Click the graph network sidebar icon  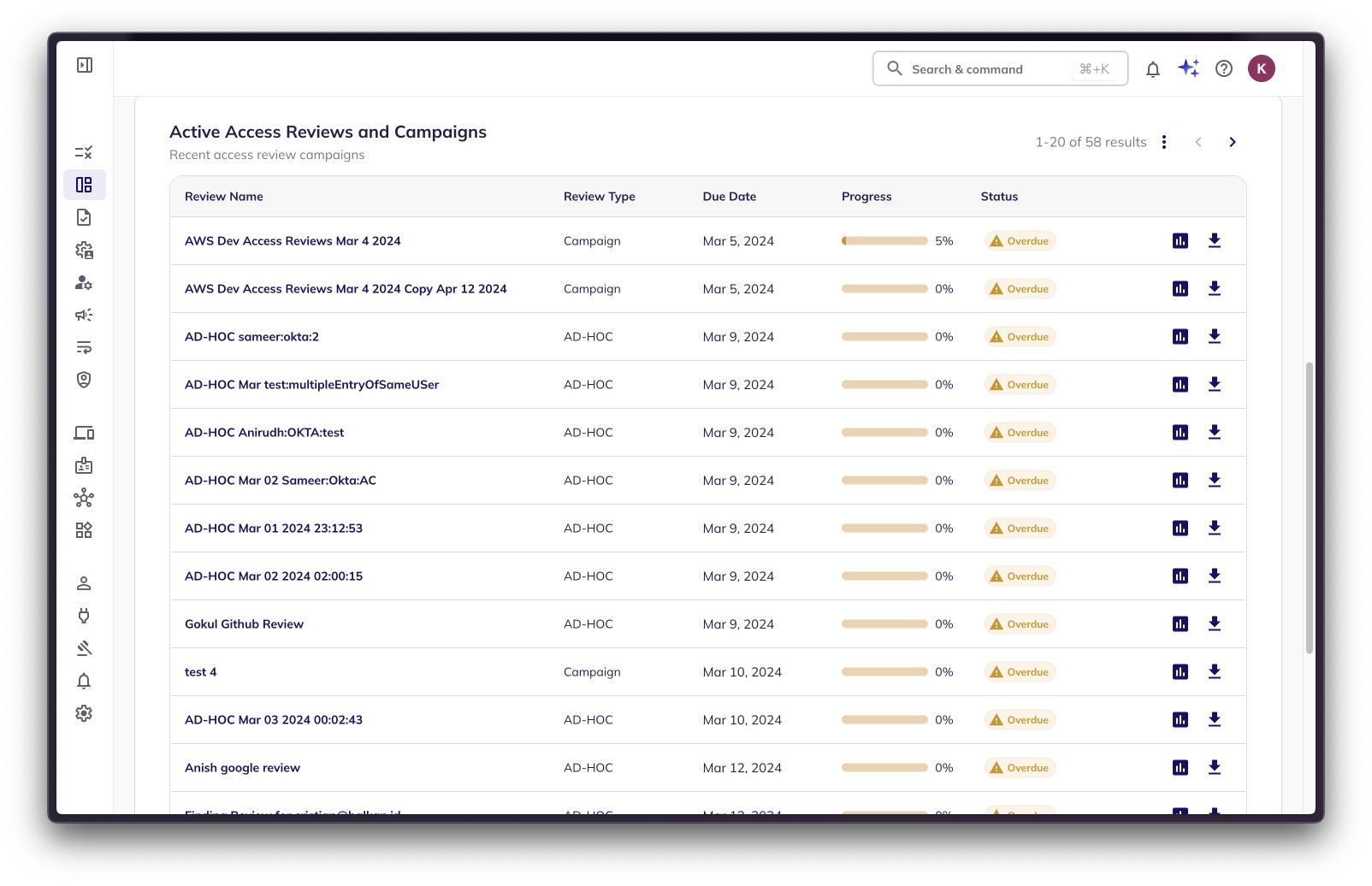click(x=84, y=498)
